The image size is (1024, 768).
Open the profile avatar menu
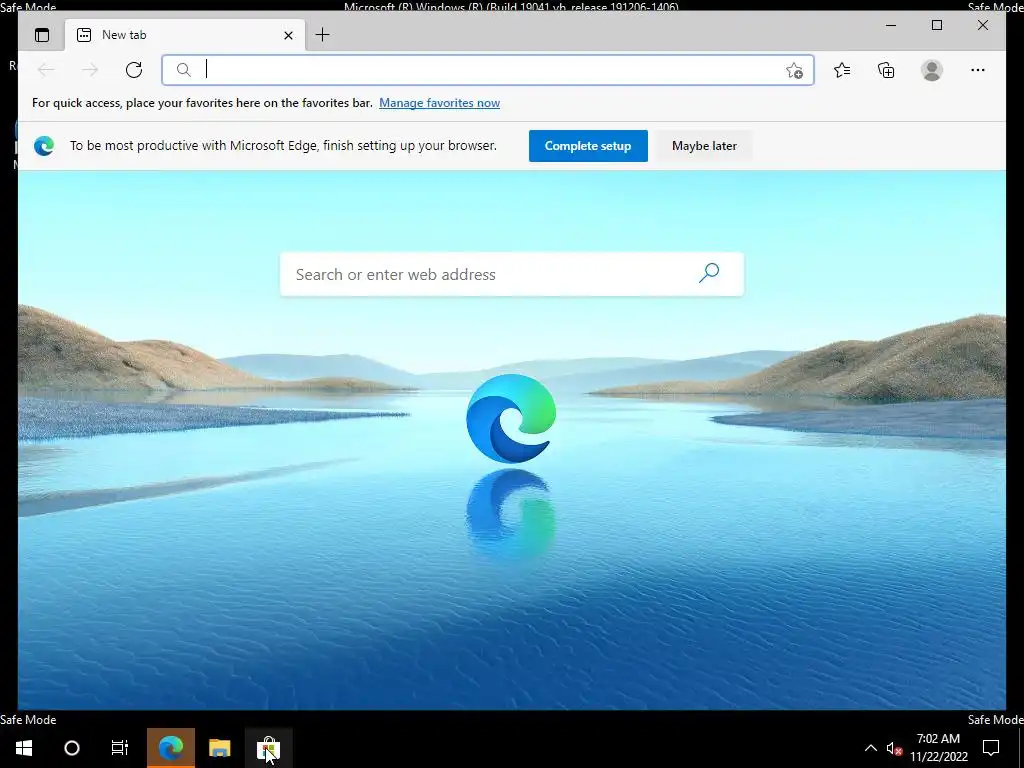tap(932, 70)
